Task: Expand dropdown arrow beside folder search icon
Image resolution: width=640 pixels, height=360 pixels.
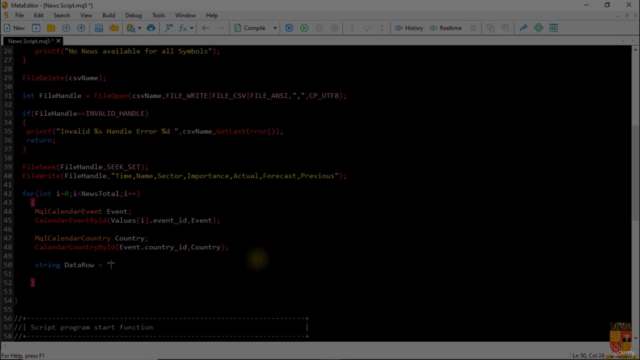Action: (x=140, y=28)
